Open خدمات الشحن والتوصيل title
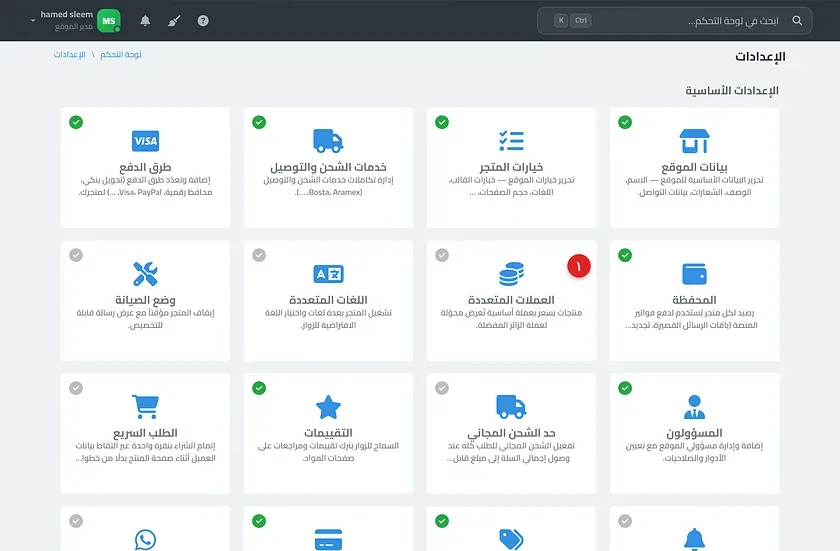 (328, 167)
